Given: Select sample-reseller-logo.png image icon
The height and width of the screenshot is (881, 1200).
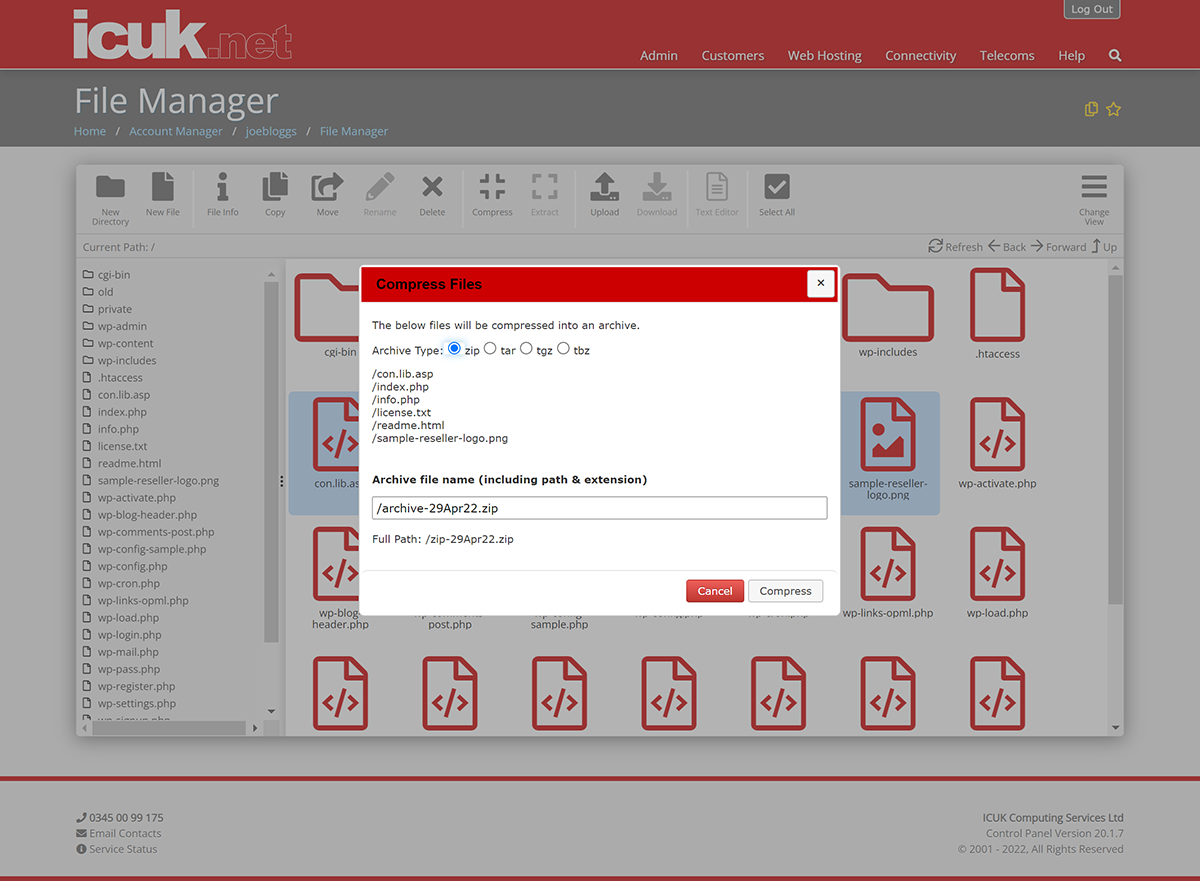Looking at the screenshot, I should [x=888, y=435].
